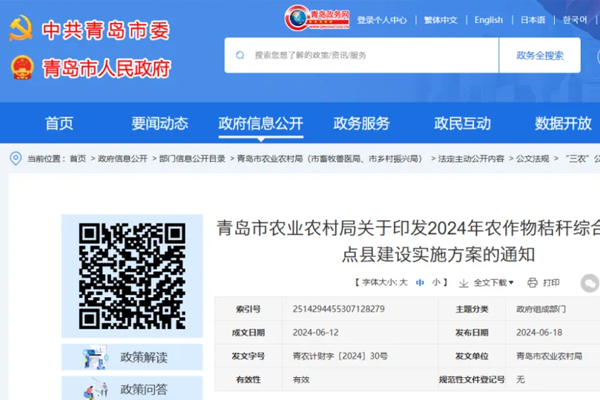Click the search magnifier icon
The height and width of the screenshot is (400, 600).
(x=240, y=55)
